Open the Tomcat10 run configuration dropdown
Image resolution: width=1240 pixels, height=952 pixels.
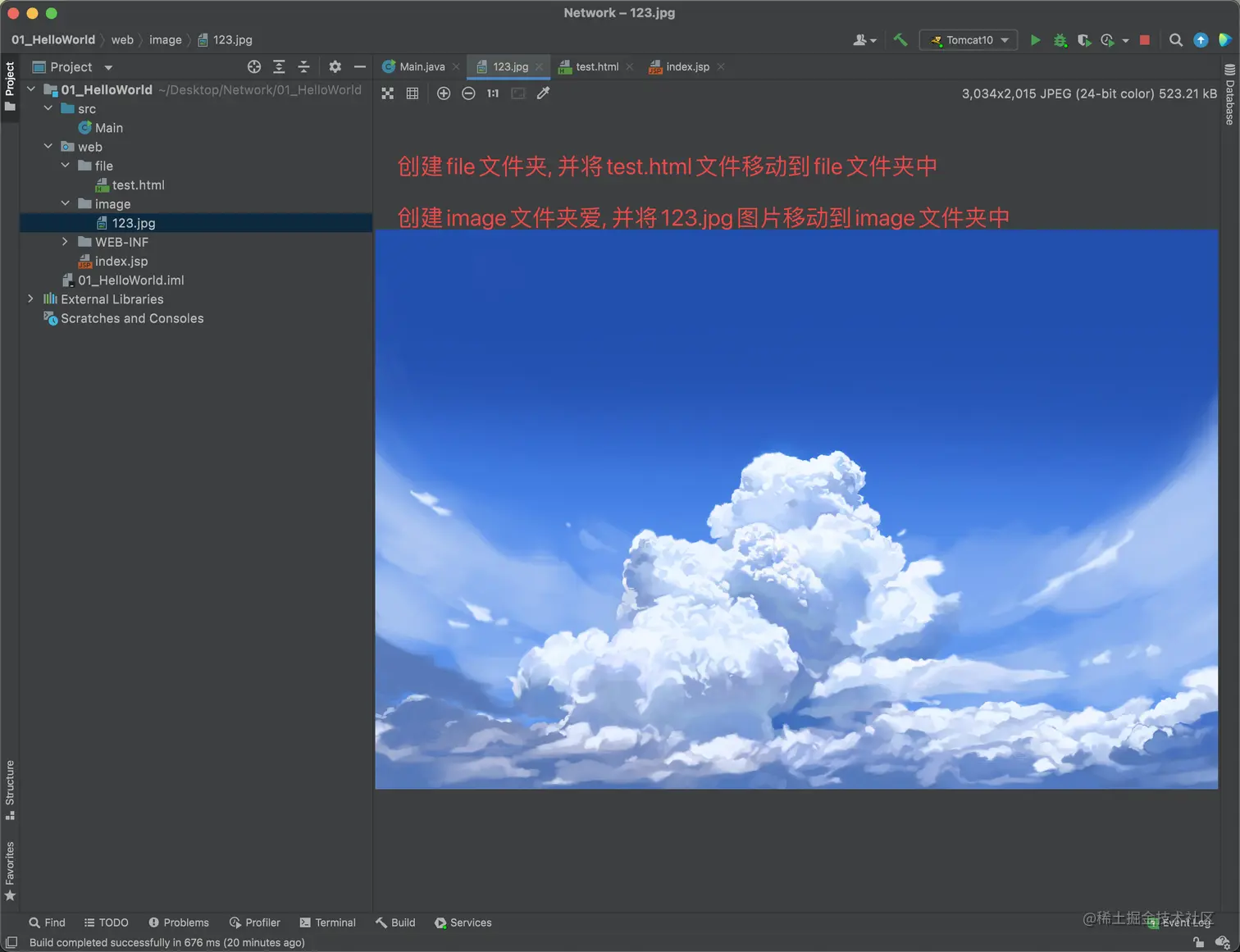point(969,39)
